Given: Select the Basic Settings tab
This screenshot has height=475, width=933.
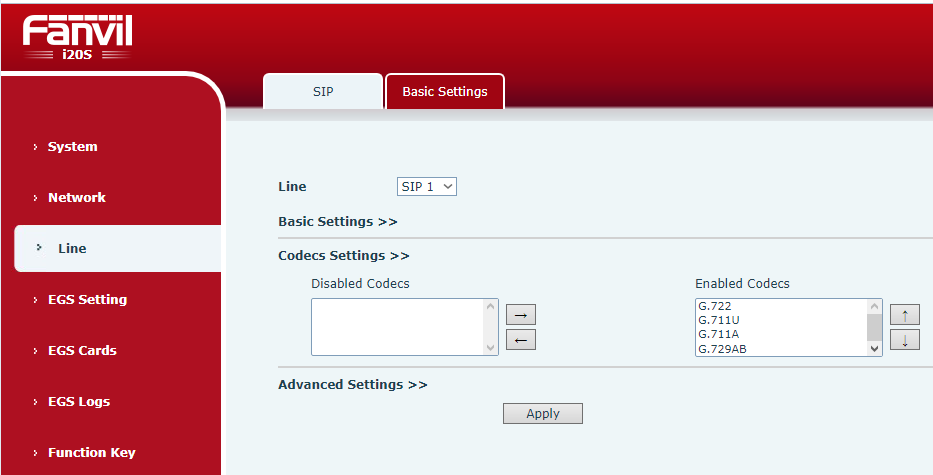Looking at the screenshot, I should [445, 92].
